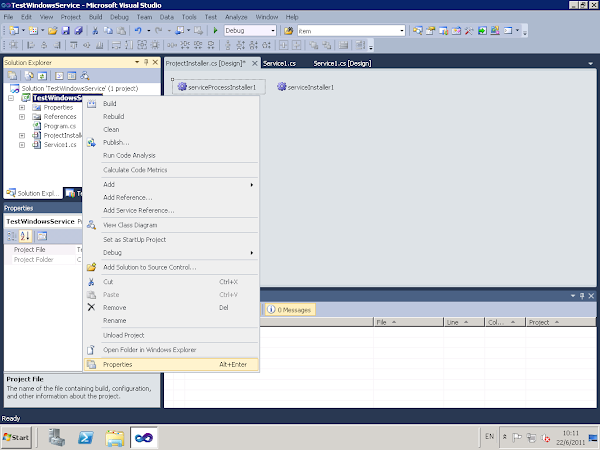Screen dimensions: 600x450
Task: Sort Error List by Line column
Action: pos(464,322)
